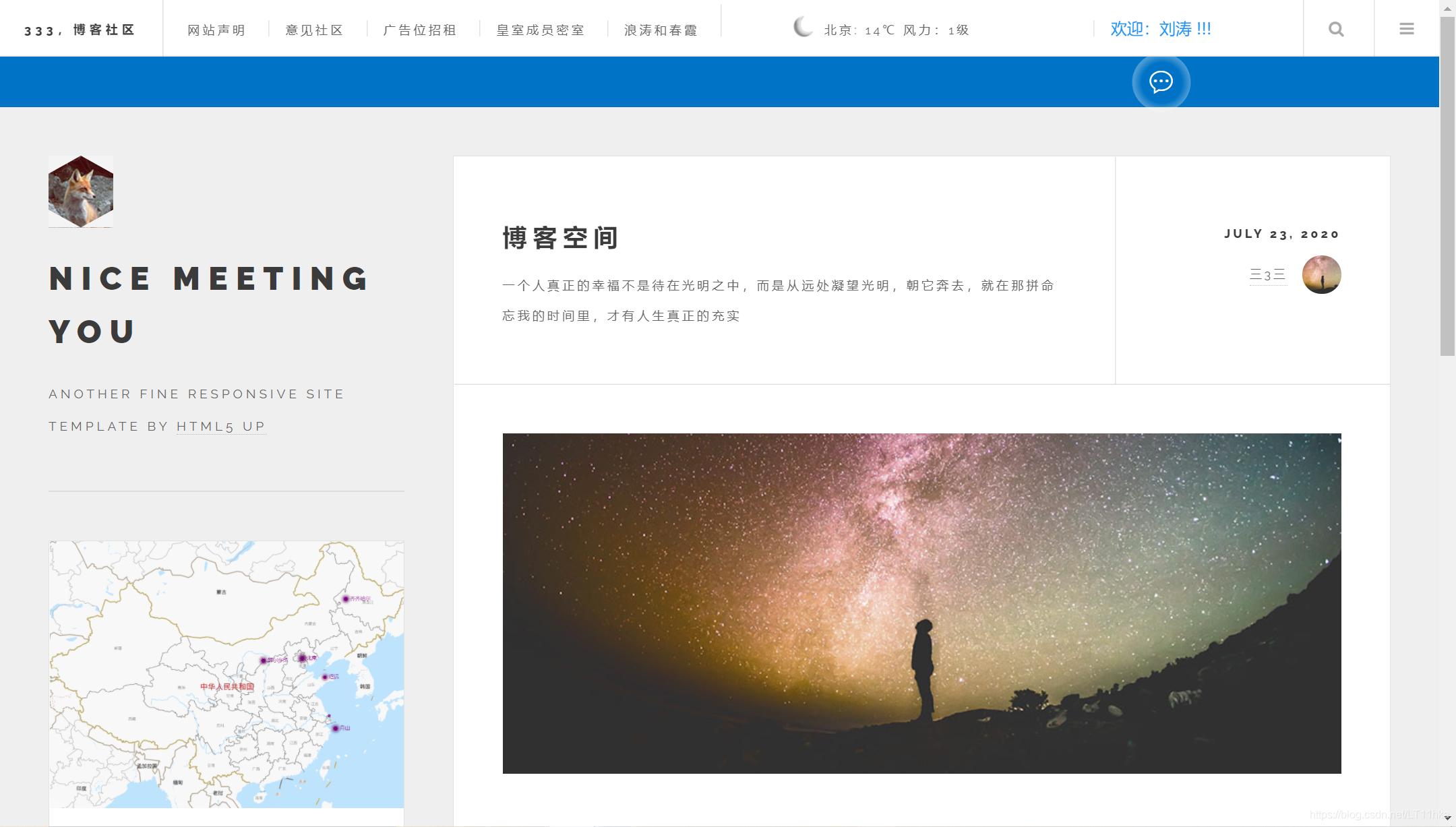Click the China map thumbnail
Screen dimensions: 1456x827
pyautogui.click(x=226, y=674)
